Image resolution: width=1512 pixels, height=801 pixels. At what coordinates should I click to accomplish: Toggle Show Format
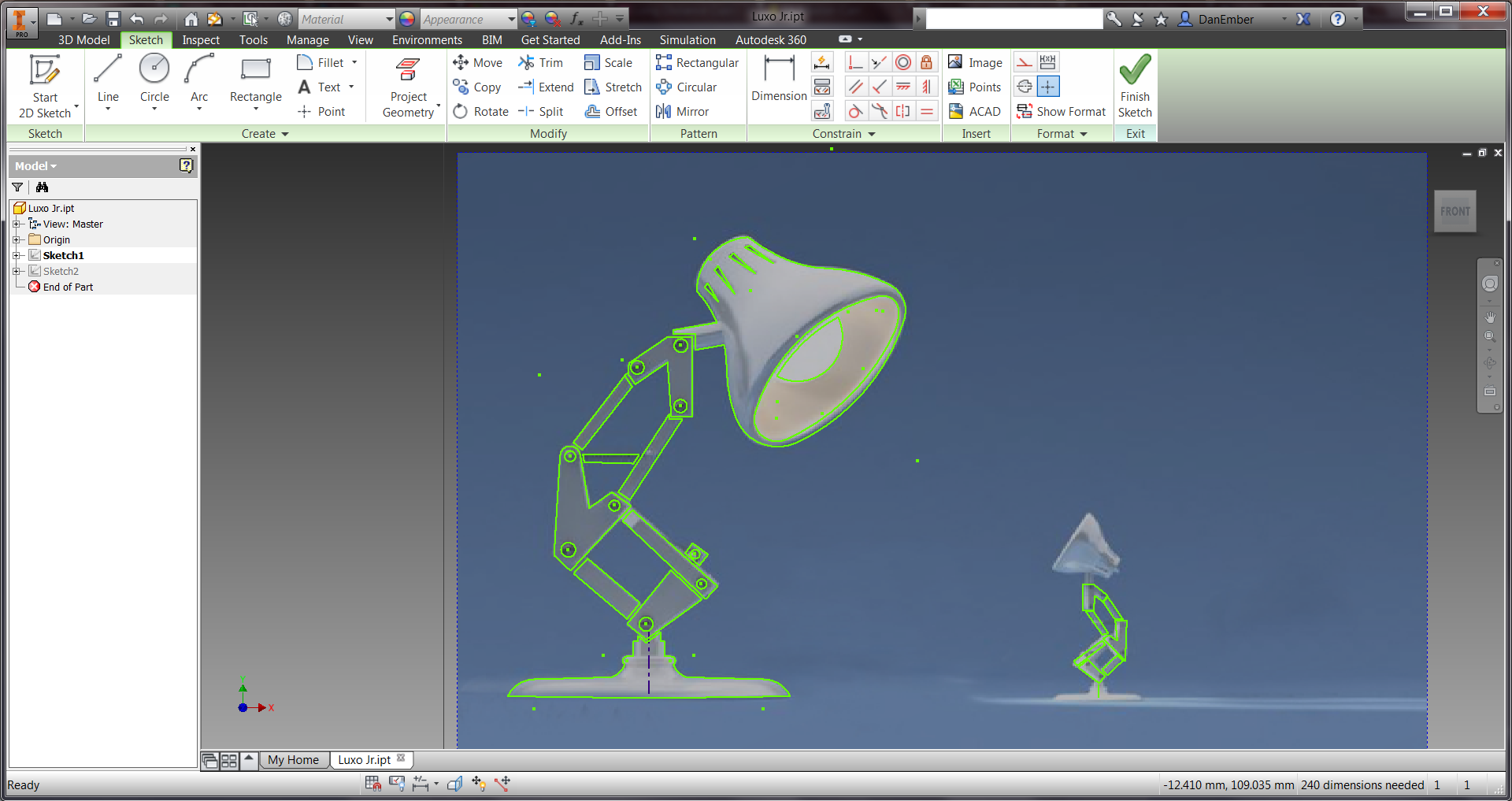click(1061, 111)
